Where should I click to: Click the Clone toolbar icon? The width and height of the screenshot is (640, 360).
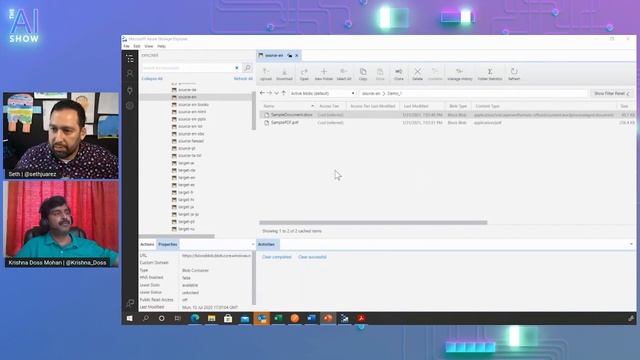tap(399, 74)
